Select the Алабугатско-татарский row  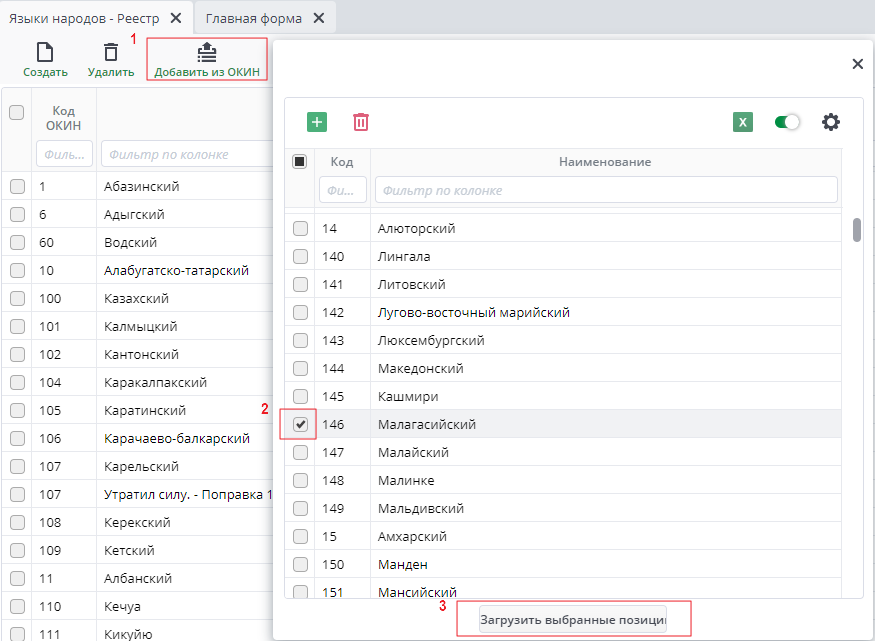(137, 271)
